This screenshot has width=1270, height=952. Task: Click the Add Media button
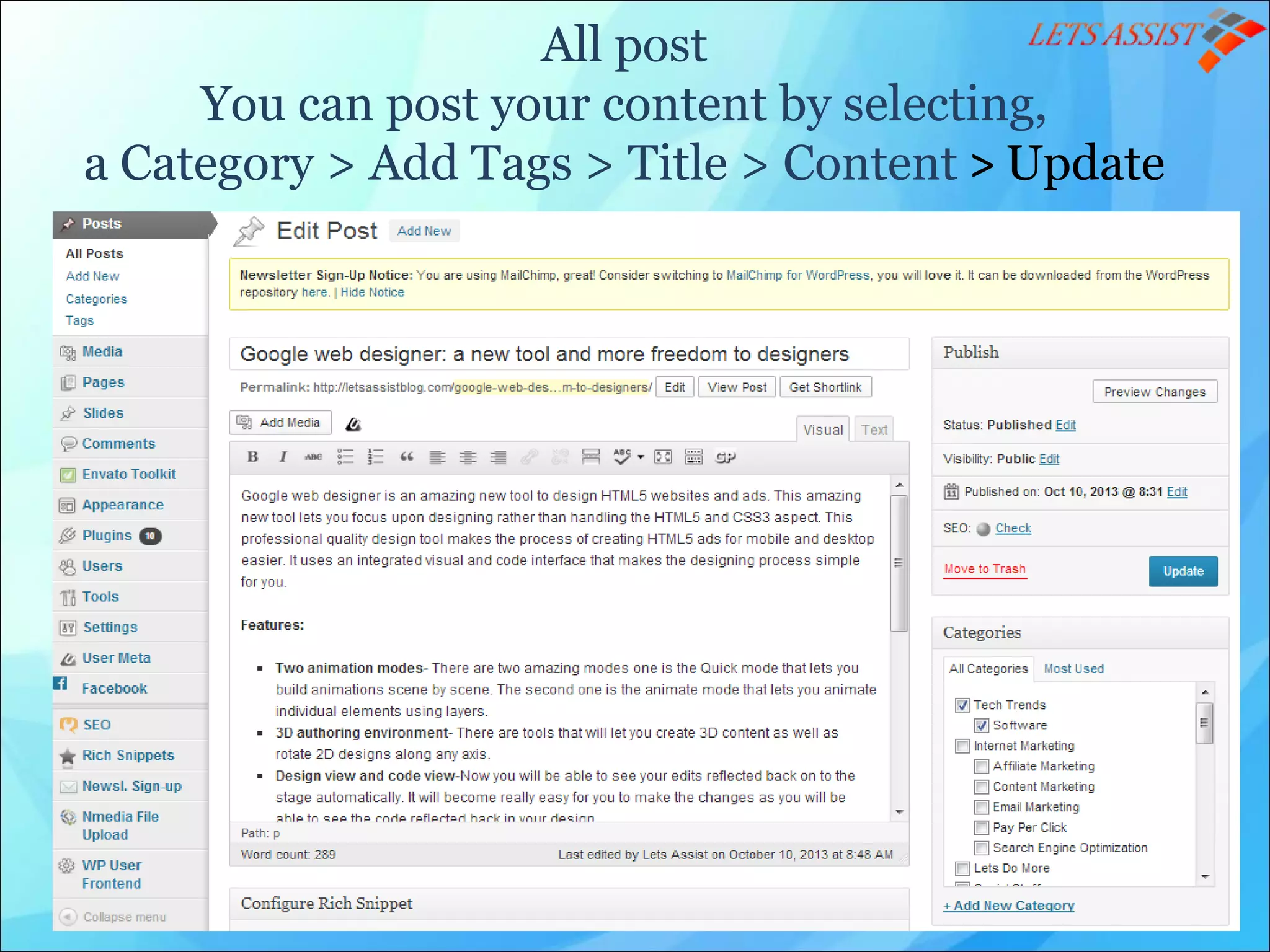pos(280,423)
